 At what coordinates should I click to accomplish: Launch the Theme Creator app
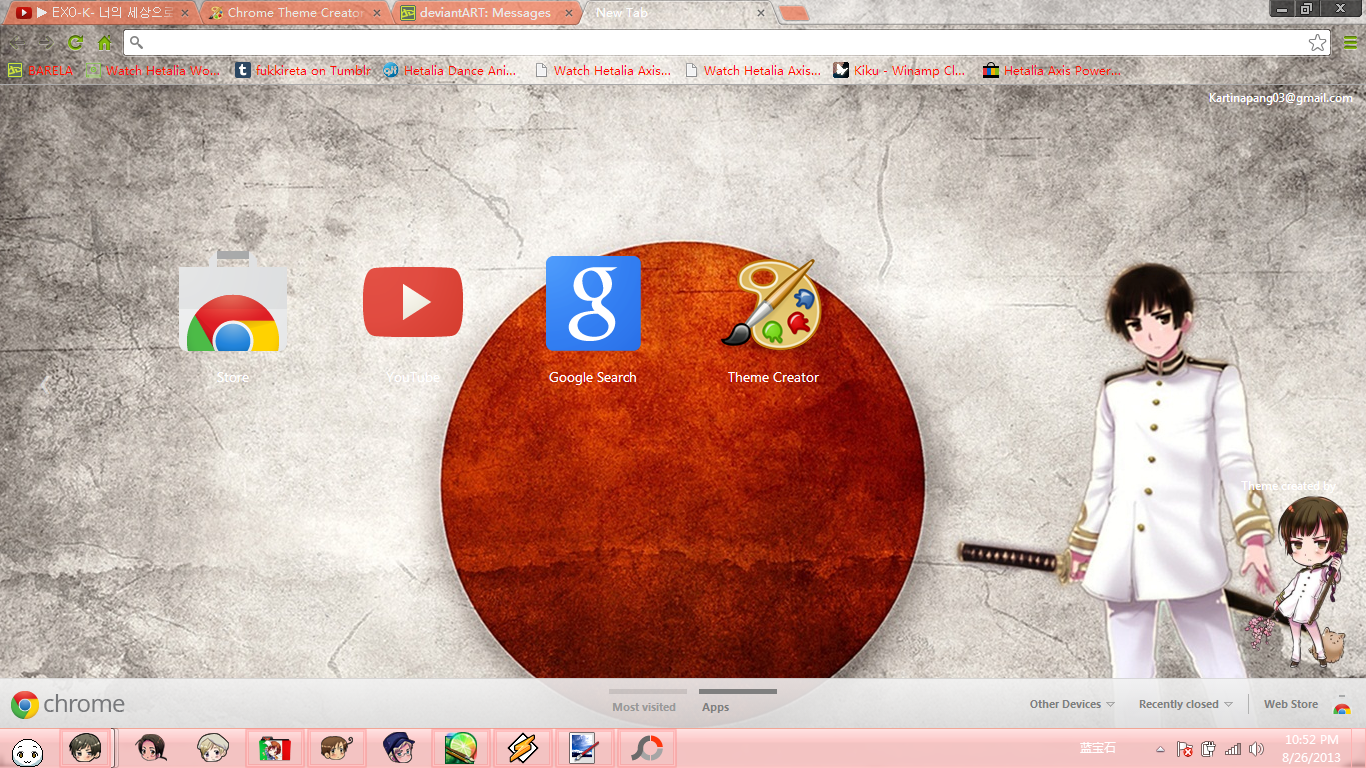point(772,305)
